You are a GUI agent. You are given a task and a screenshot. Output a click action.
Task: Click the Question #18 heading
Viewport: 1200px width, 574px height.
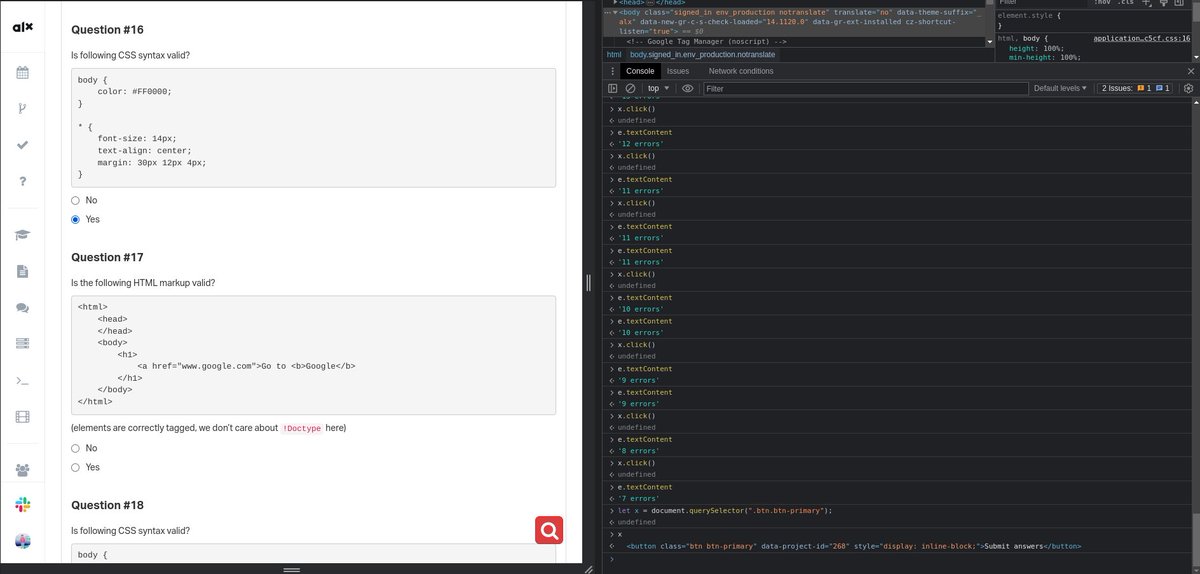point(107,505)
